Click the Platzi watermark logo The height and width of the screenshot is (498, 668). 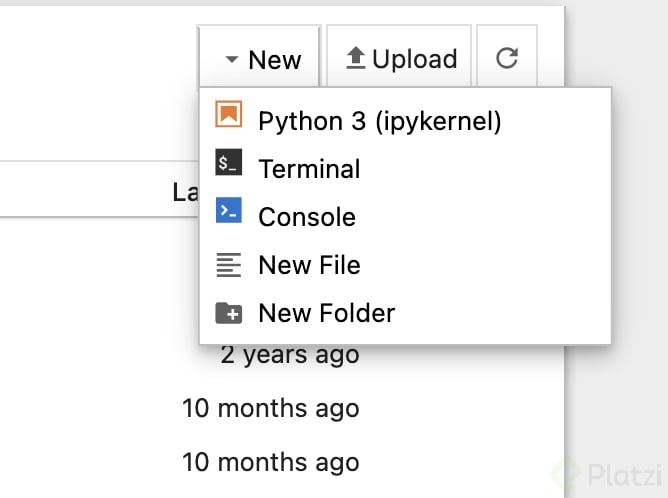pyautogui.click(x=607, y=473)
